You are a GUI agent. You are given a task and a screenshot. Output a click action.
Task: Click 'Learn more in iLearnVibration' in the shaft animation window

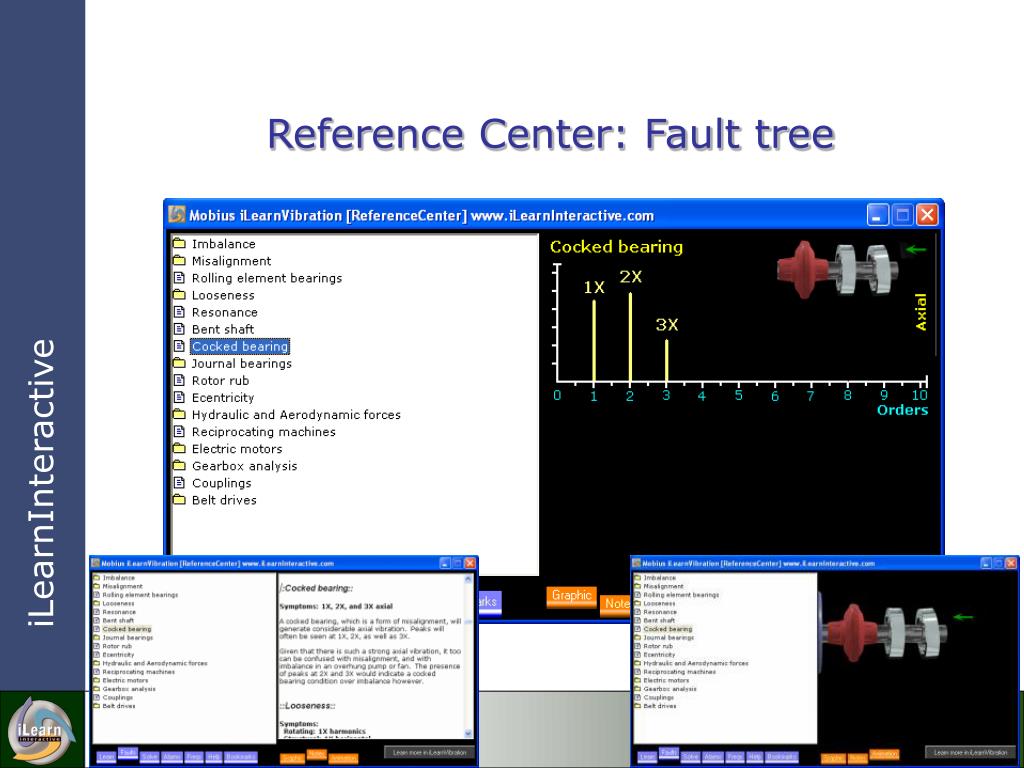(x=970, y=752)
